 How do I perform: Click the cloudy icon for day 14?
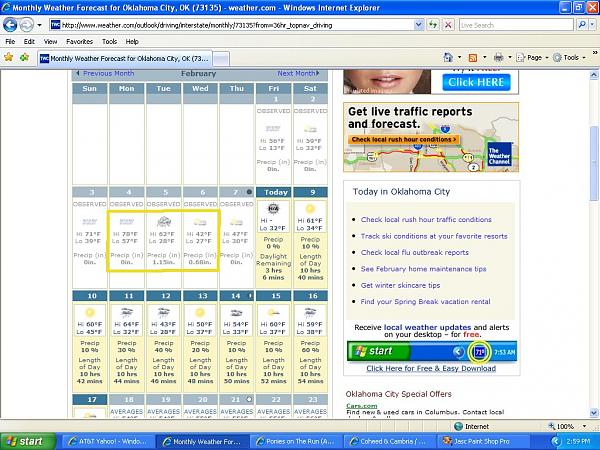pyautogui.click(x=236, y=313)
